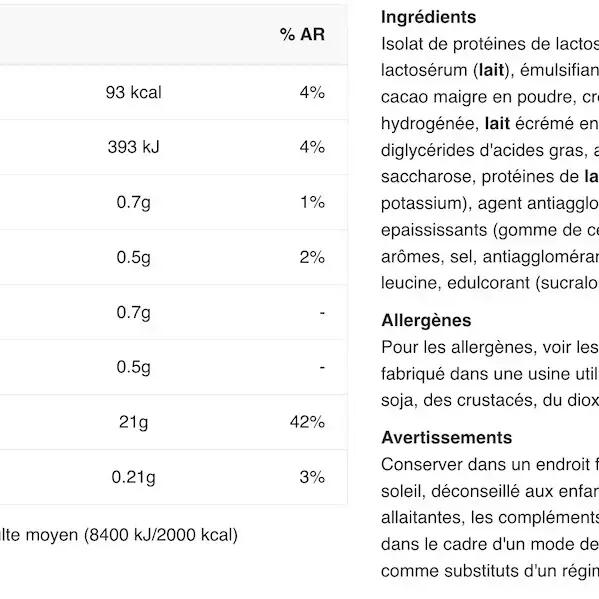Click the 4% value next to 93 kcal

point(312,92)
